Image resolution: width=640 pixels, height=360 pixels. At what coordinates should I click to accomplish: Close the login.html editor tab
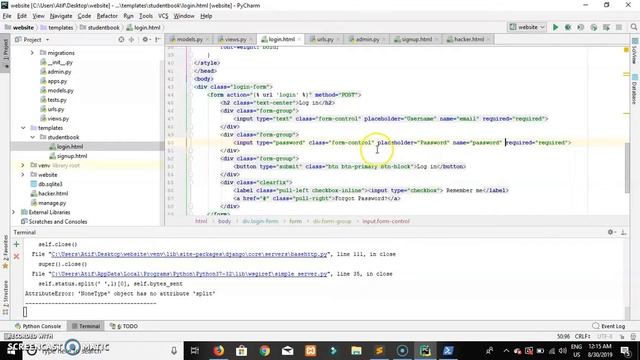pos(299,40)
